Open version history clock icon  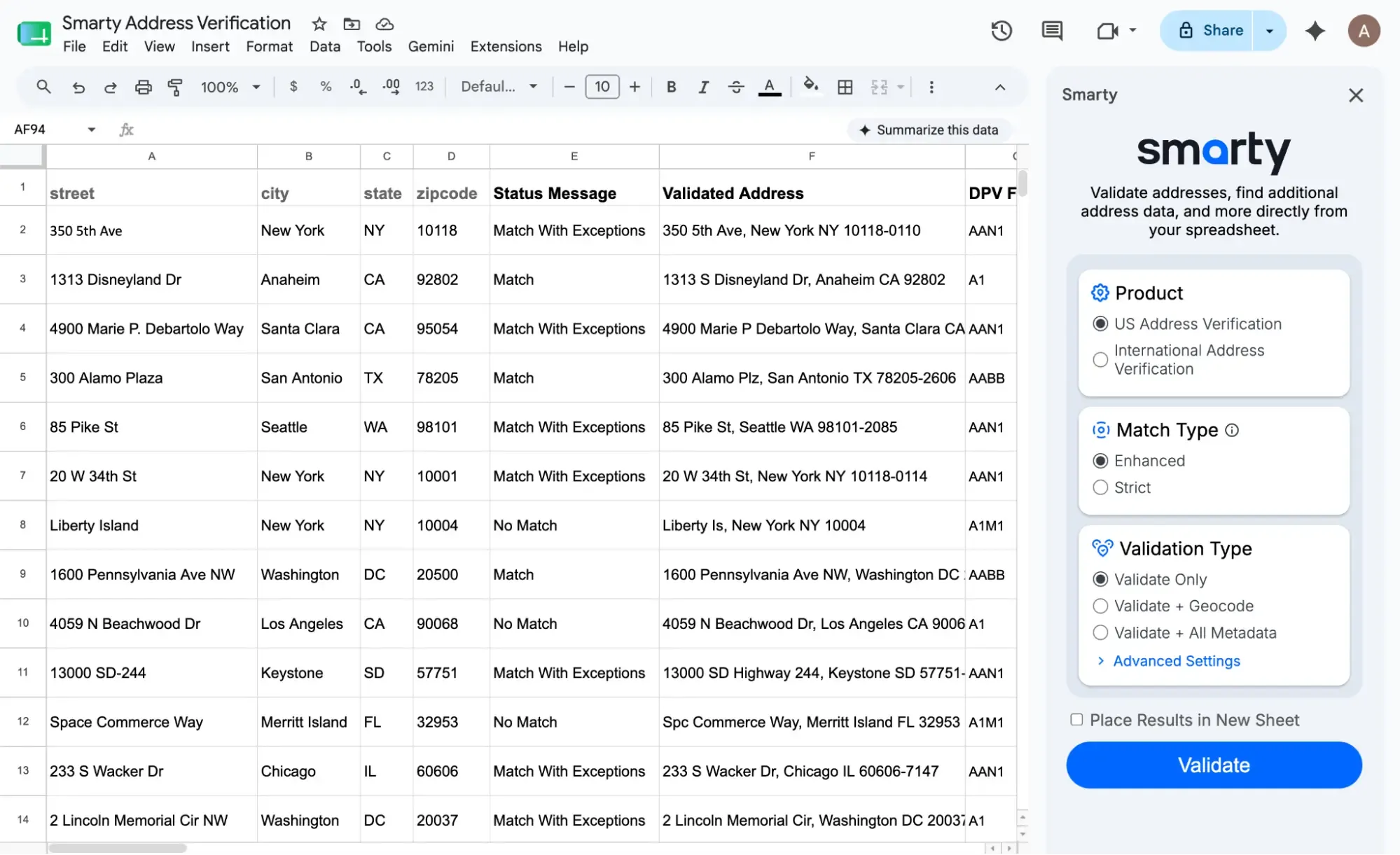click(1001, 30)
